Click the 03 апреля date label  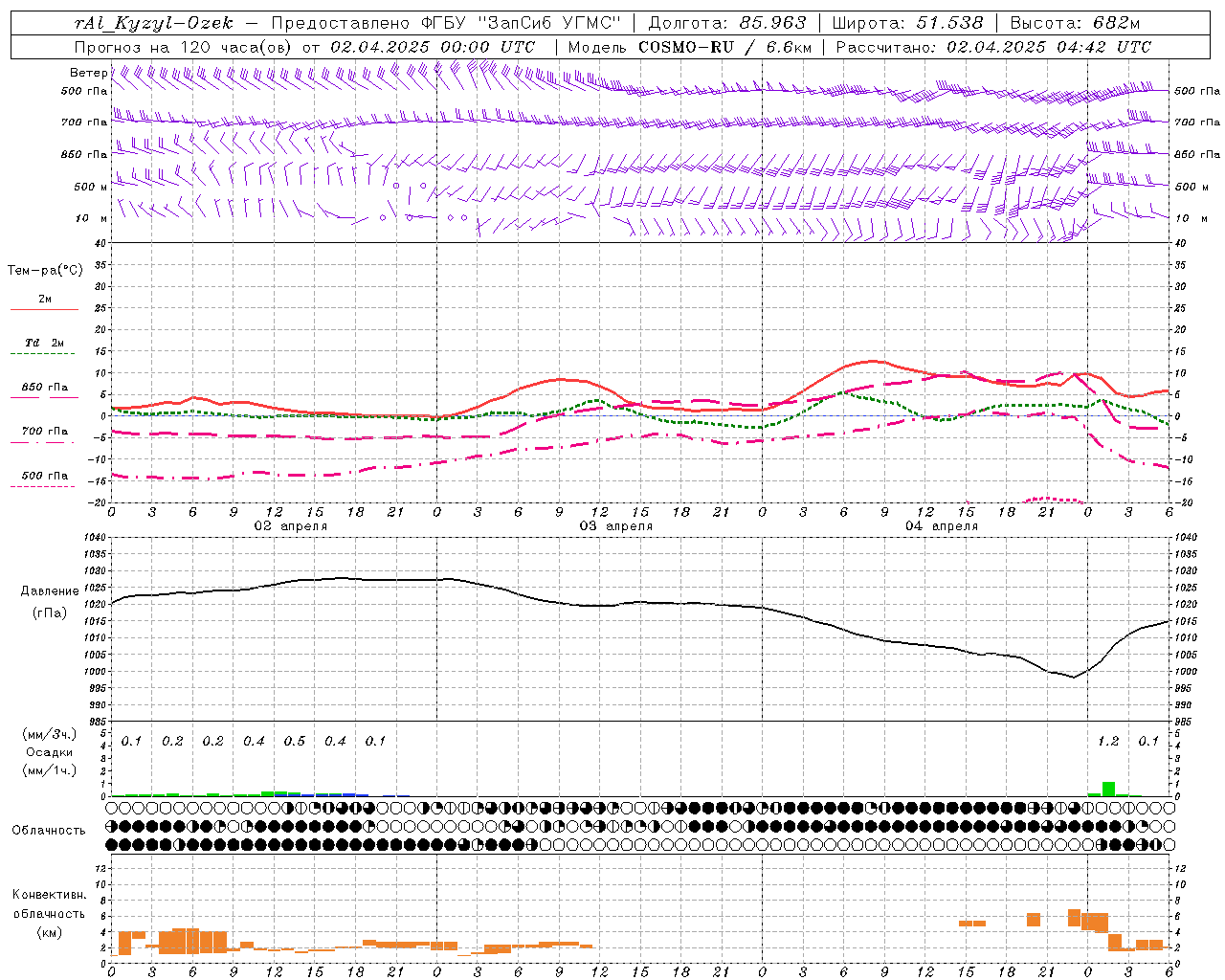click(x=615, y=526)
